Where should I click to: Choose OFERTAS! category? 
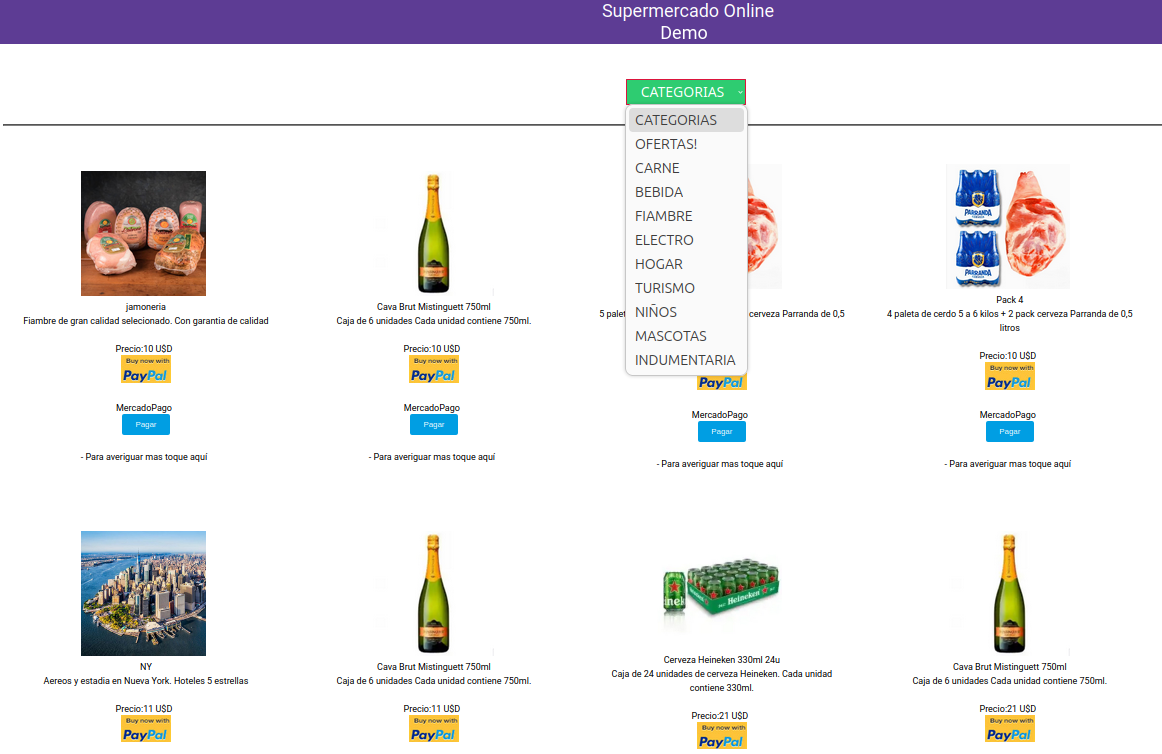point(686,144)
